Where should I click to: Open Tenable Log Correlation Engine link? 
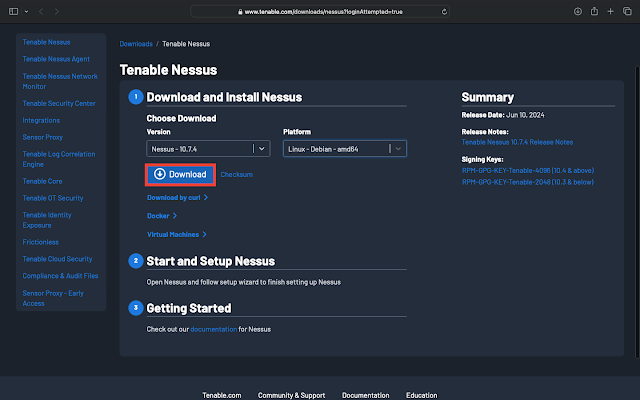(59, 159)
